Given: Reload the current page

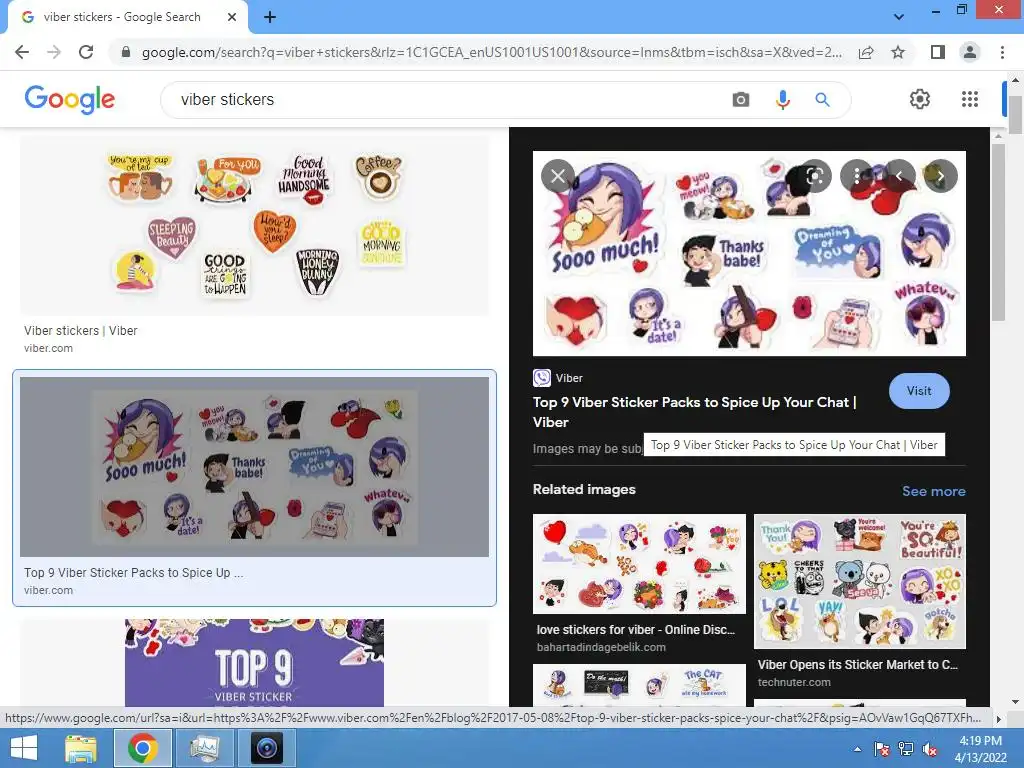Looking at the screenshot, I should point(86,52).
